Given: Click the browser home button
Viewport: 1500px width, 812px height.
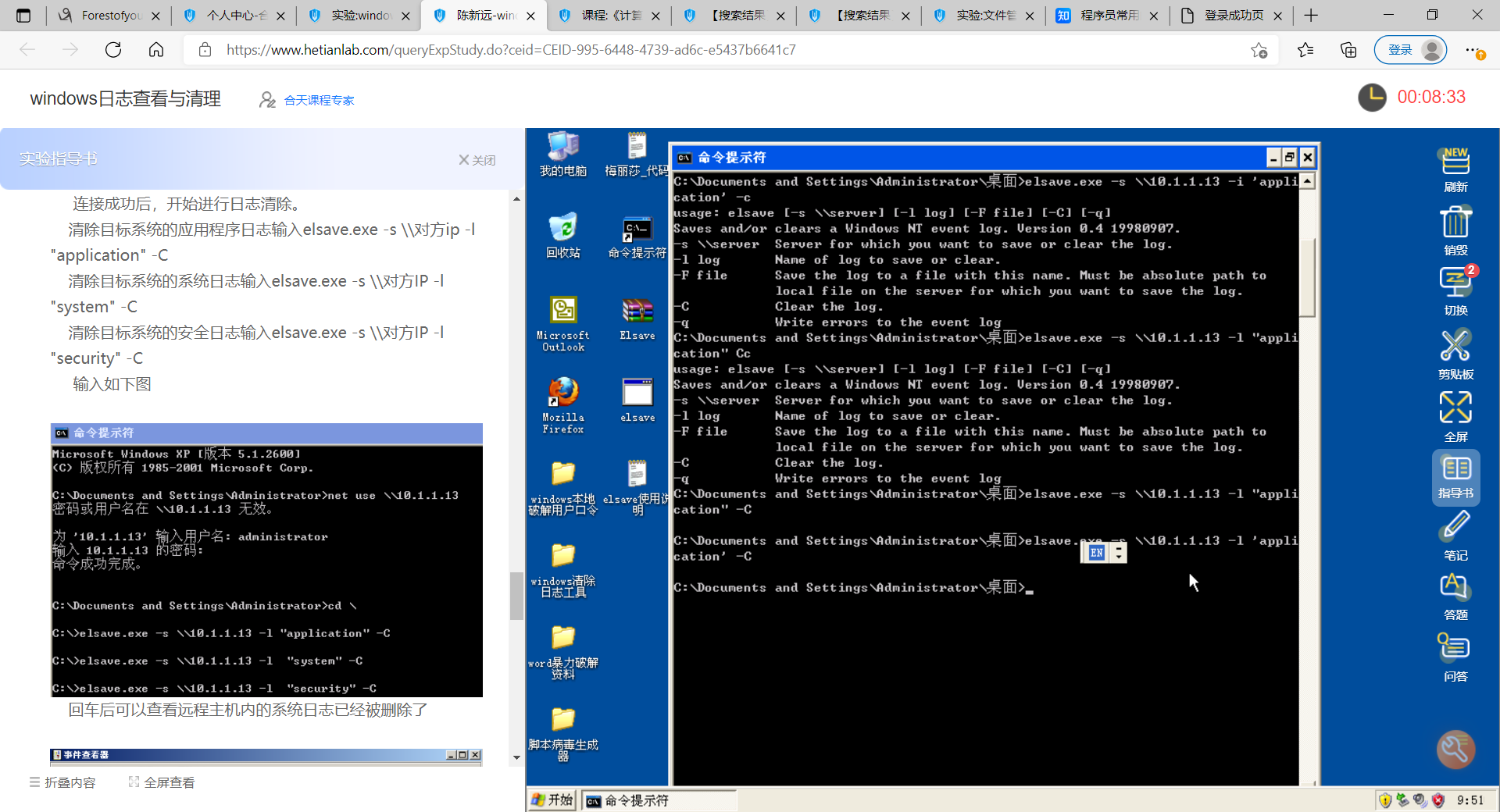Looking at the screenshot, I should click(x=156, y=50).
